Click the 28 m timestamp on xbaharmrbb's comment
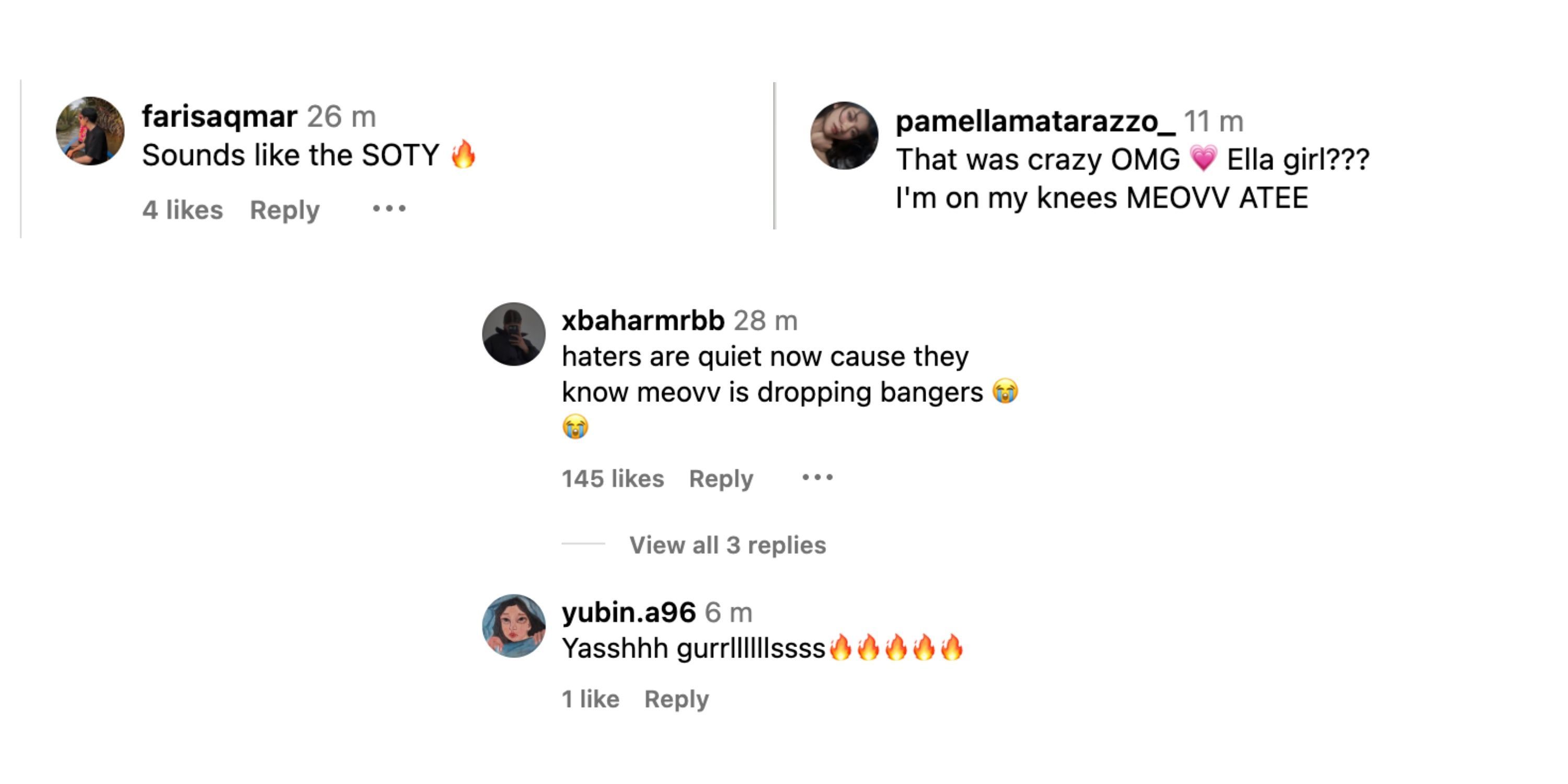This screenshot has height=784, width=1568. pos(765,320)
